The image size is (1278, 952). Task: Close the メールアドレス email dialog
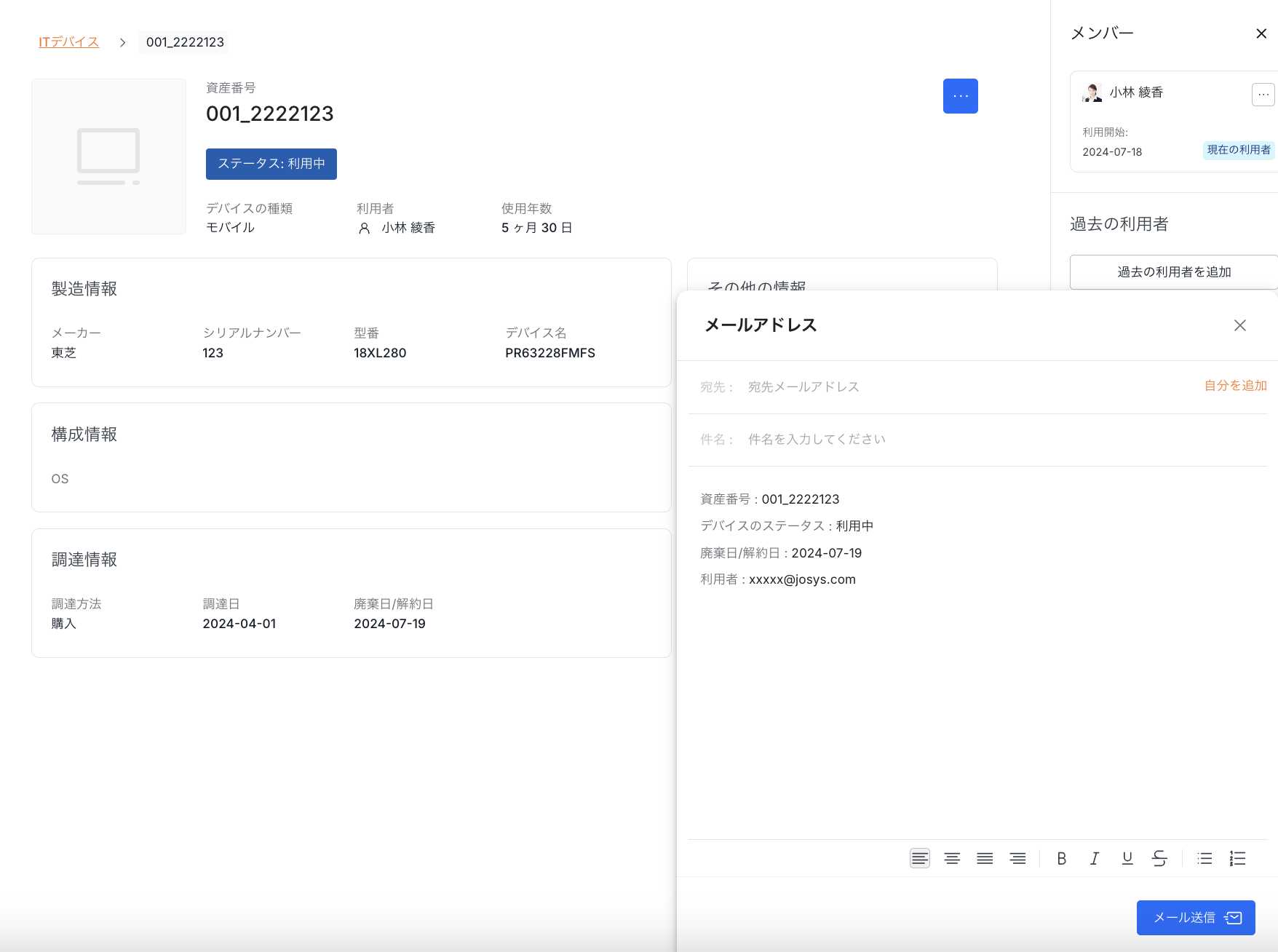coord(1239,325)
